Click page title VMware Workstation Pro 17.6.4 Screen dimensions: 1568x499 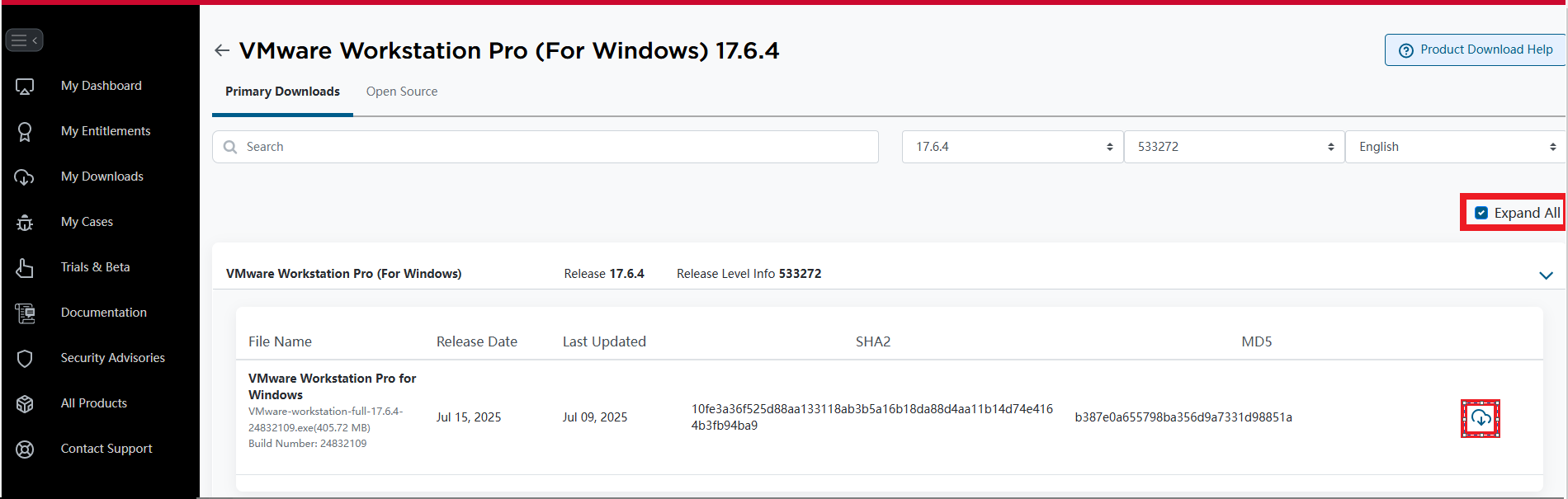pos(509,50)
